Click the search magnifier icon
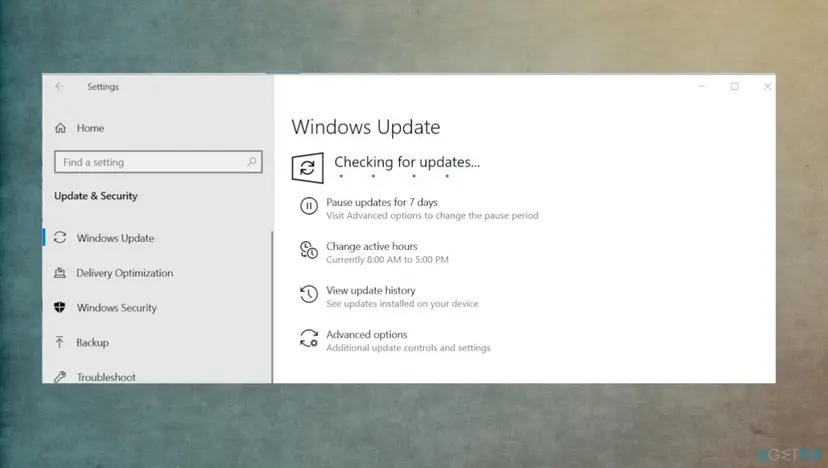Image resolution: width=828 pixels, height=468 pixels. (251, 162)
